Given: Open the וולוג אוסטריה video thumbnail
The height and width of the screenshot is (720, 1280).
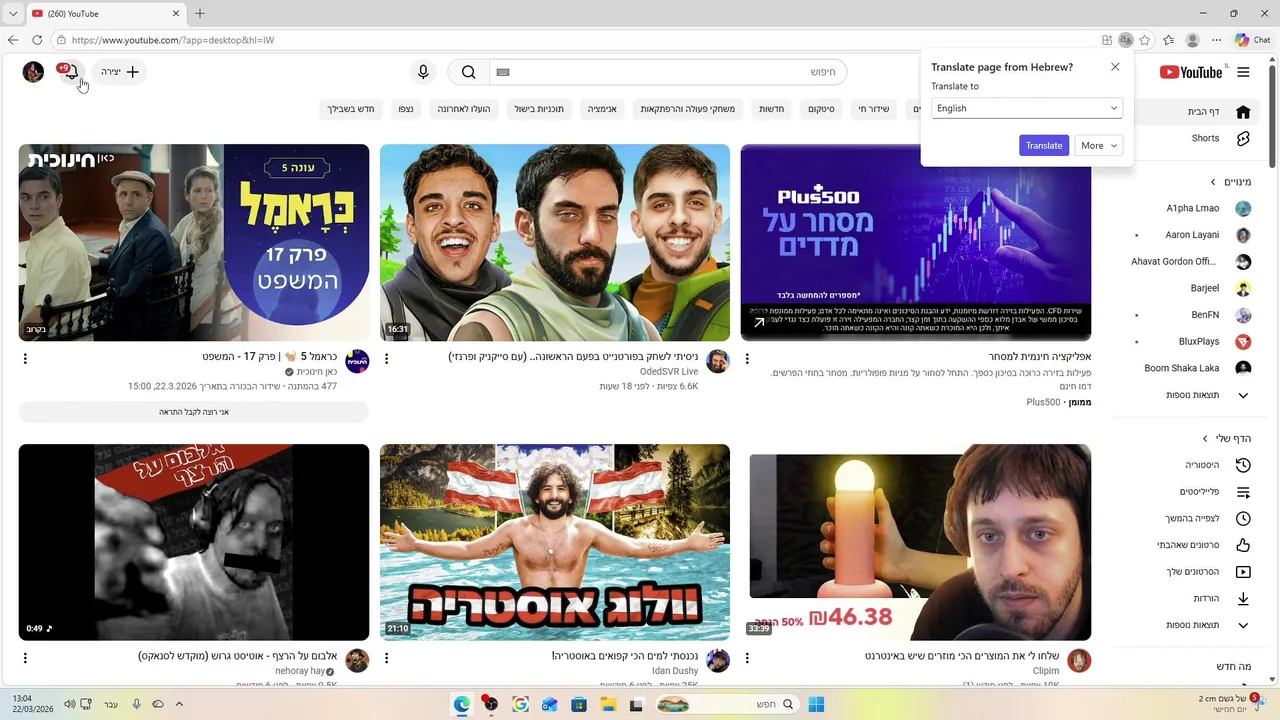Looking at the screenshot, I should coord(555,542).
